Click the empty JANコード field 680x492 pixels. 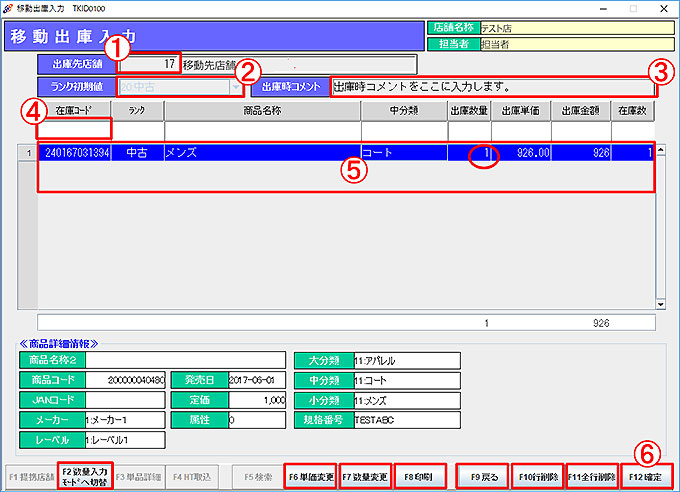[x=125, y=400]
